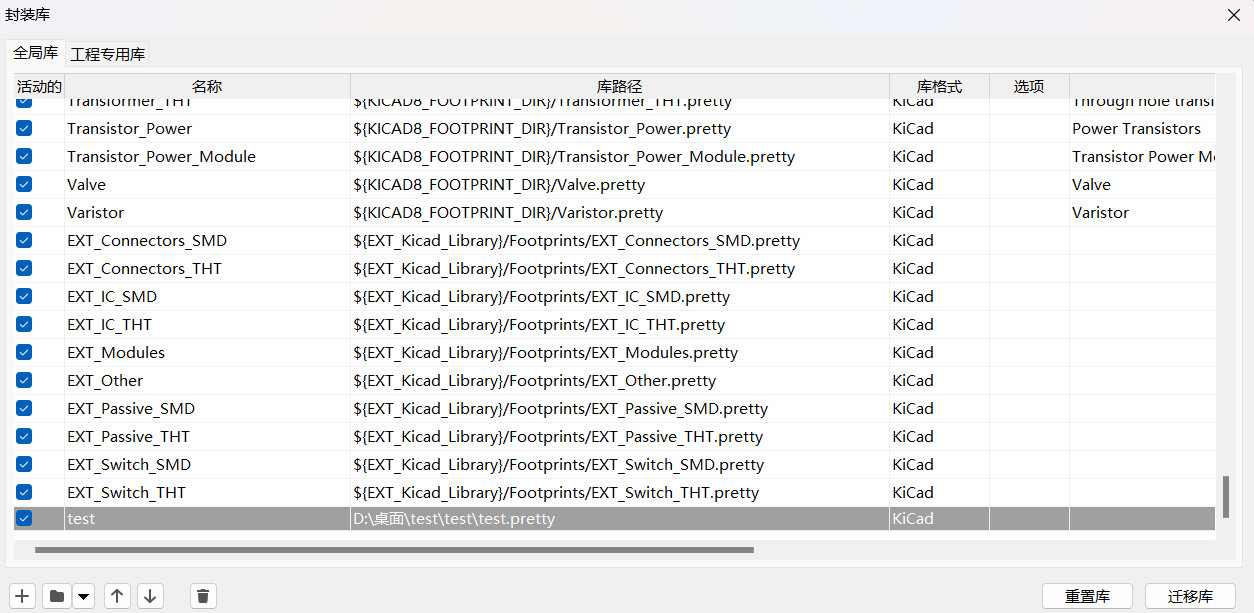1254x613 pixels.
Task: Move selected library down with arrow icon
Action: 150,596
